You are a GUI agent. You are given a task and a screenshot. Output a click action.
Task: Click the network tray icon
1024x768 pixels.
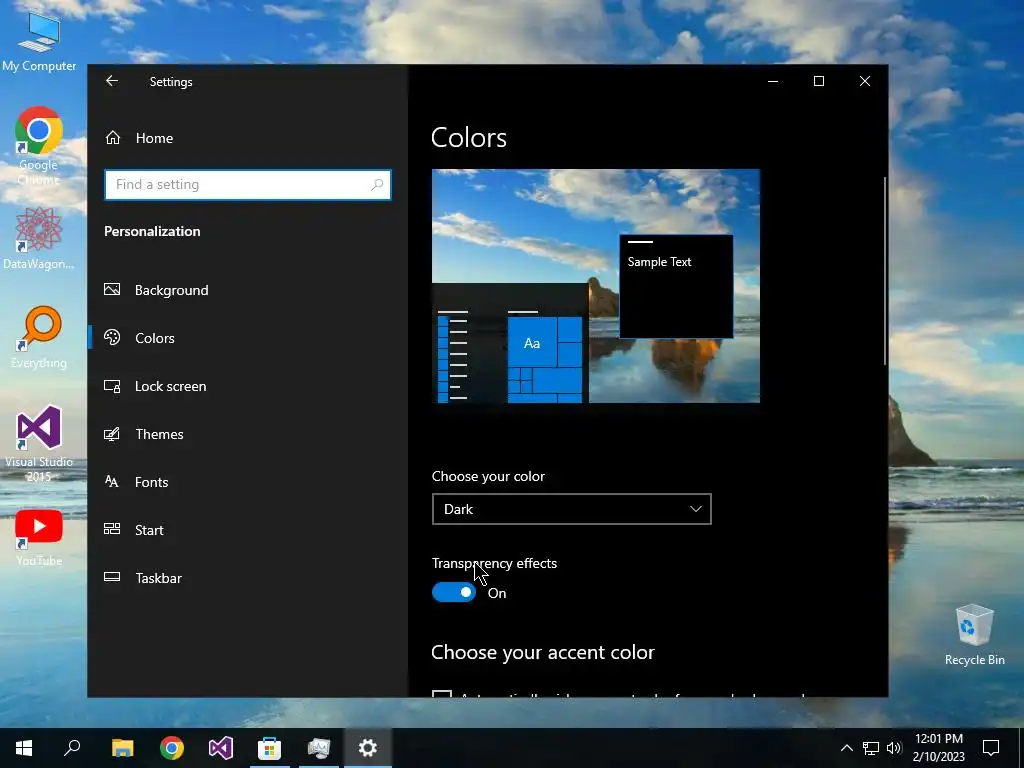[871, 748]
